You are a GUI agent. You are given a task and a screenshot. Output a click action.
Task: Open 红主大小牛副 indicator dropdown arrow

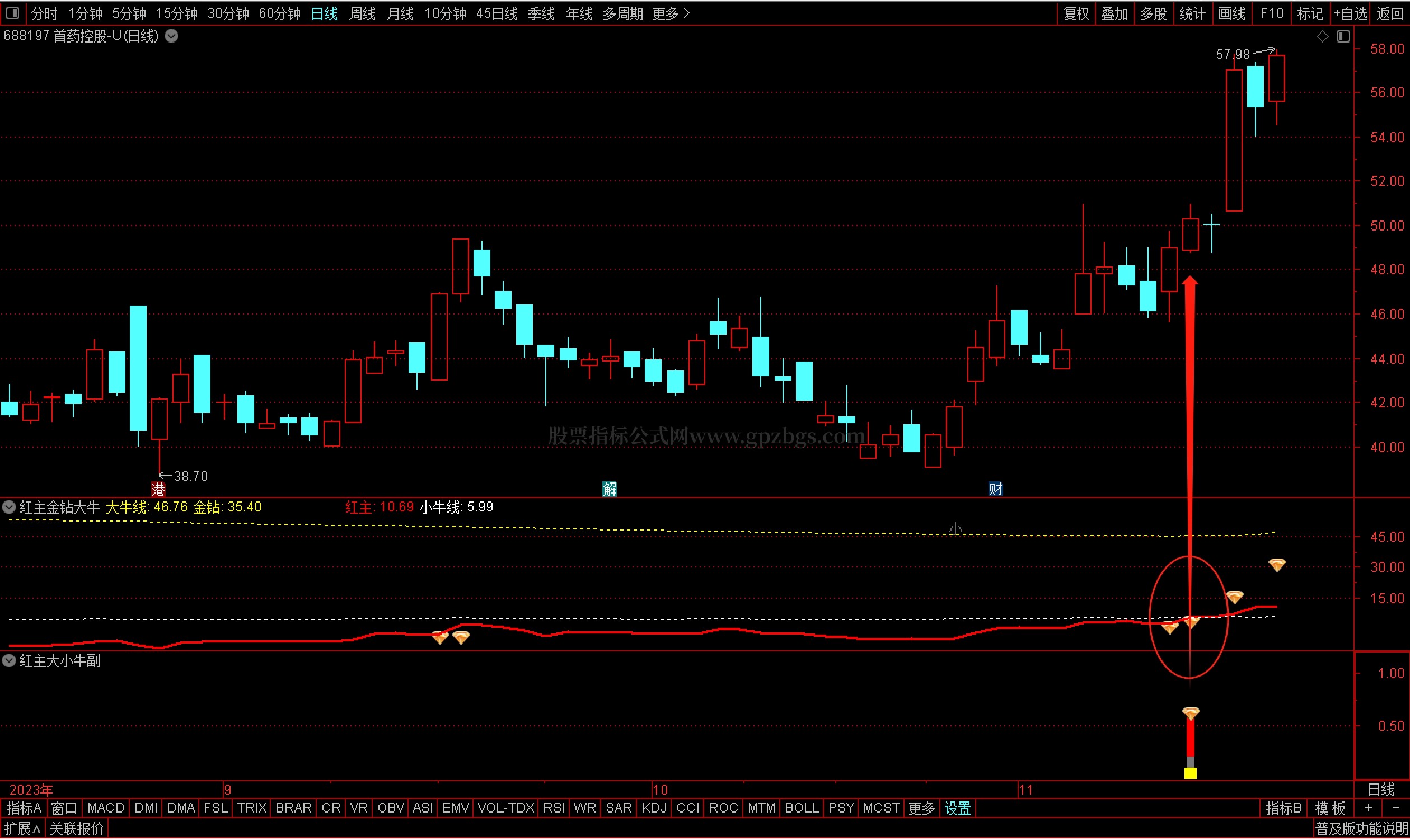pyautogui.click(x=9, y=661)
